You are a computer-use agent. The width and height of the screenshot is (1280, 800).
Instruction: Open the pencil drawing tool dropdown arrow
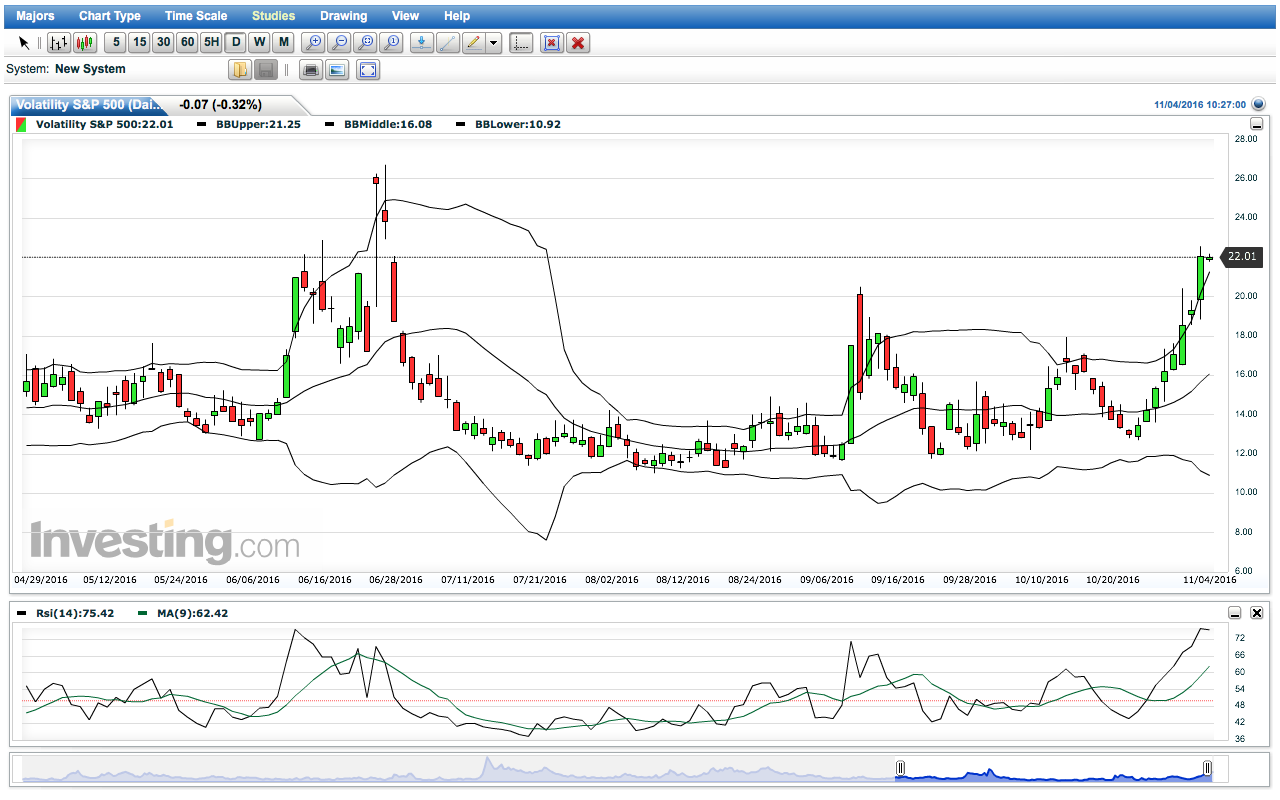[494, 43]
